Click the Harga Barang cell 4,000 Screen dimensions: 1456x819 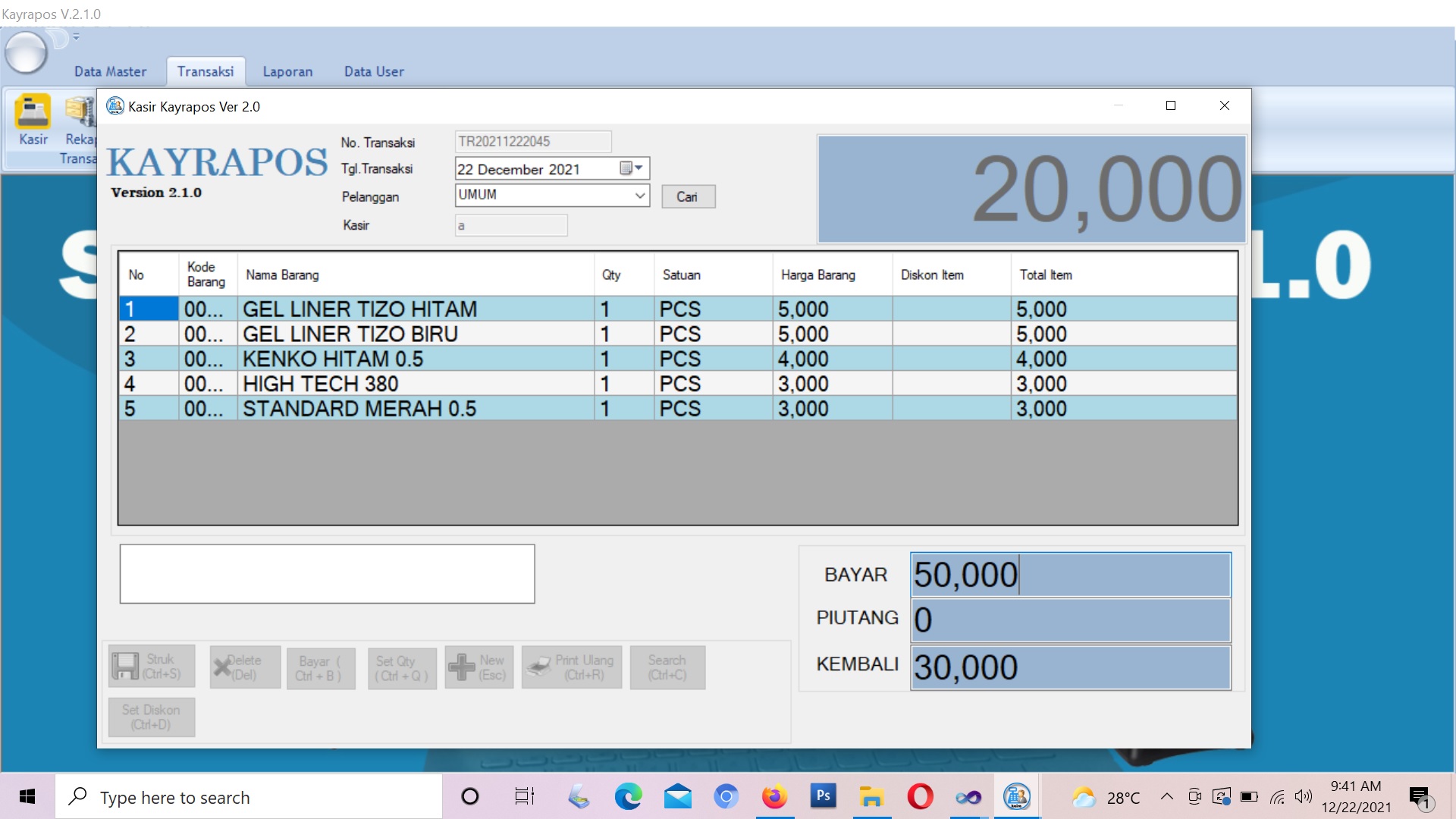coord(833,359)
